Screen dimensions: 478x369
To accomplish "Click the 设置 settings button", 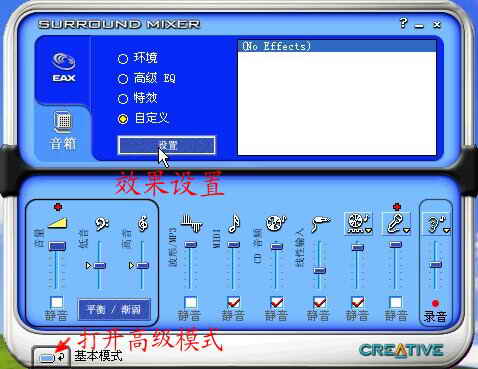I will click(167, 145).
